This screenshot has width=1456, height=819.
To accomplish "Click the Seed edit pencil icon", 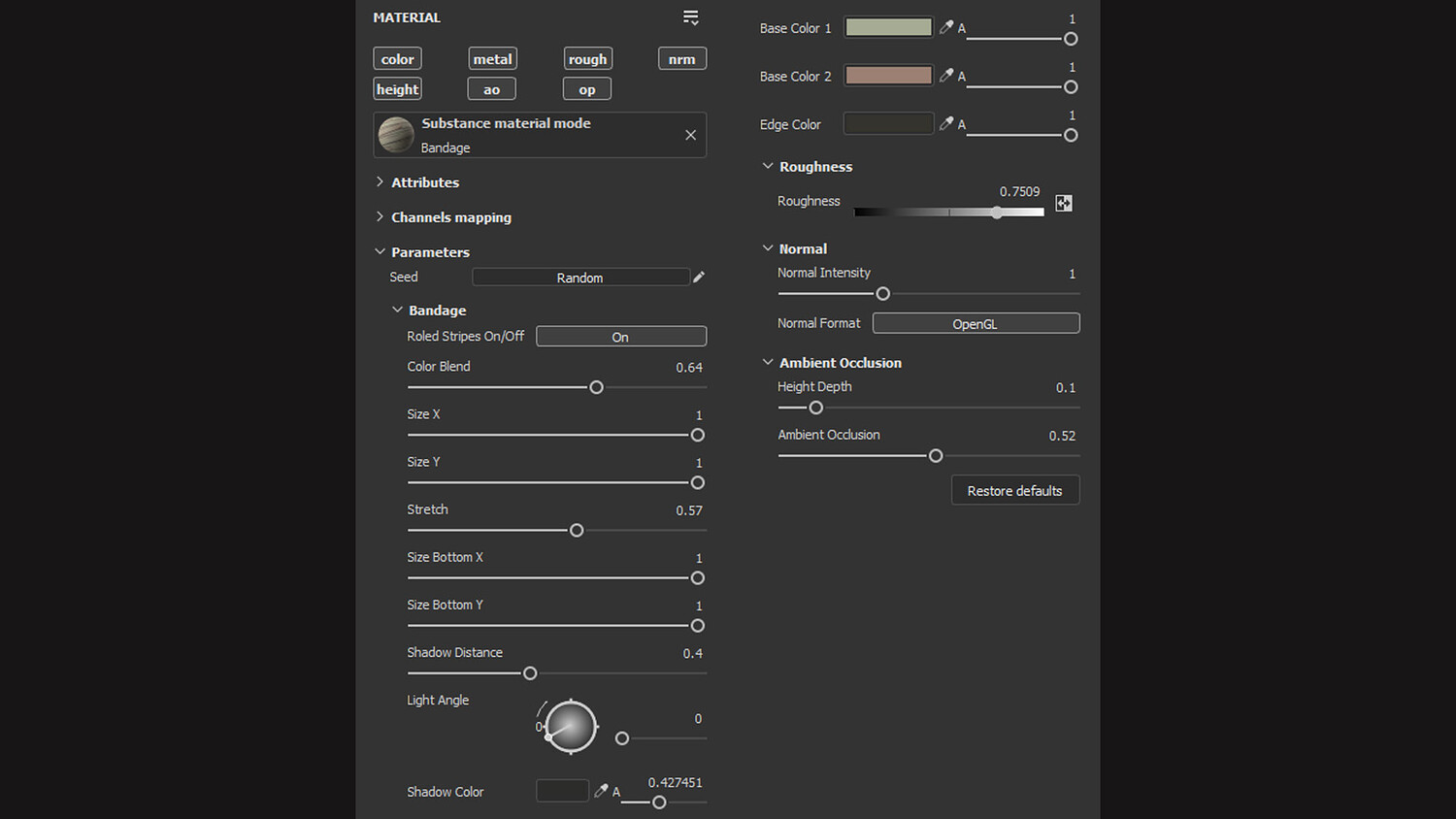I will point(699,278).
